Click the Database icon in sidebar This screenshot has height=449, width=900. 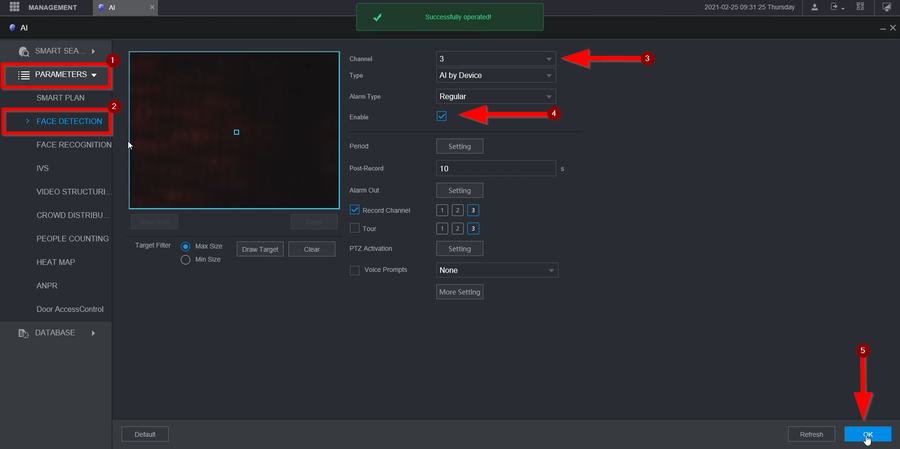[x=23, y=333]
